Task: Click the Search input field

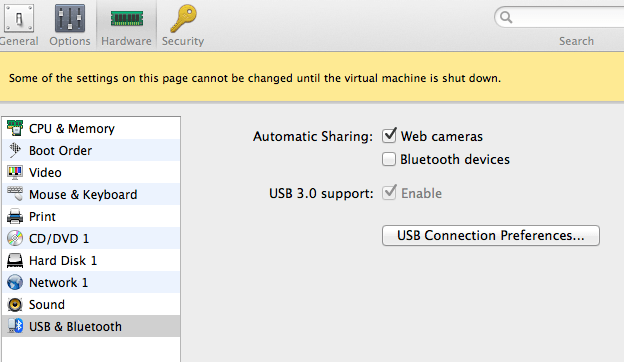Action: tap(565, 17)
